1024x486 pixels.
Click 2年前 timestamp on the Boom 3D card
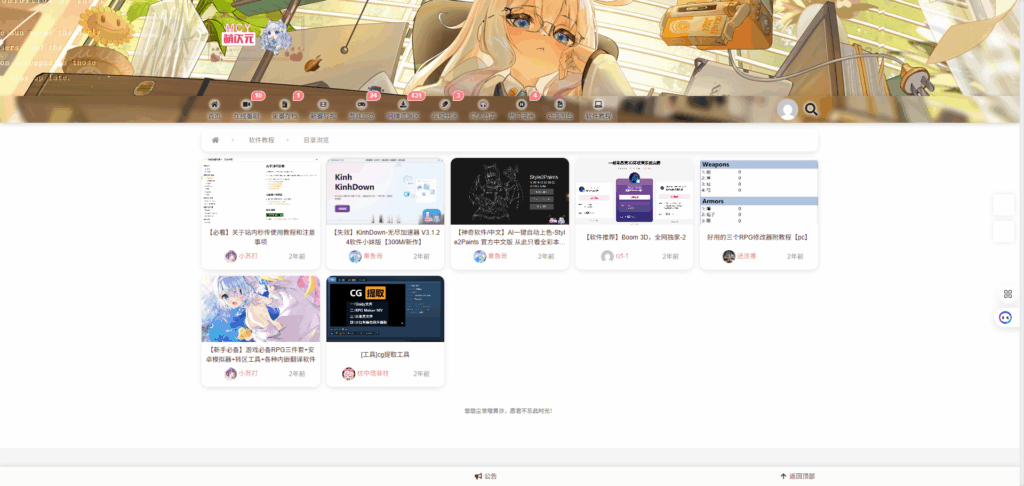[x=671, y=257]
